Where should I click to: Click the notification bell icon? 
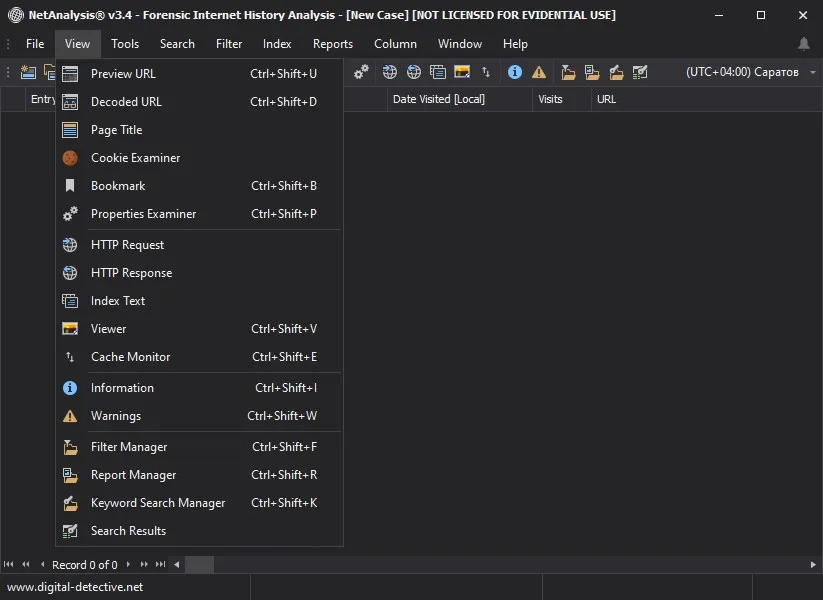click(x=804, y=44)
